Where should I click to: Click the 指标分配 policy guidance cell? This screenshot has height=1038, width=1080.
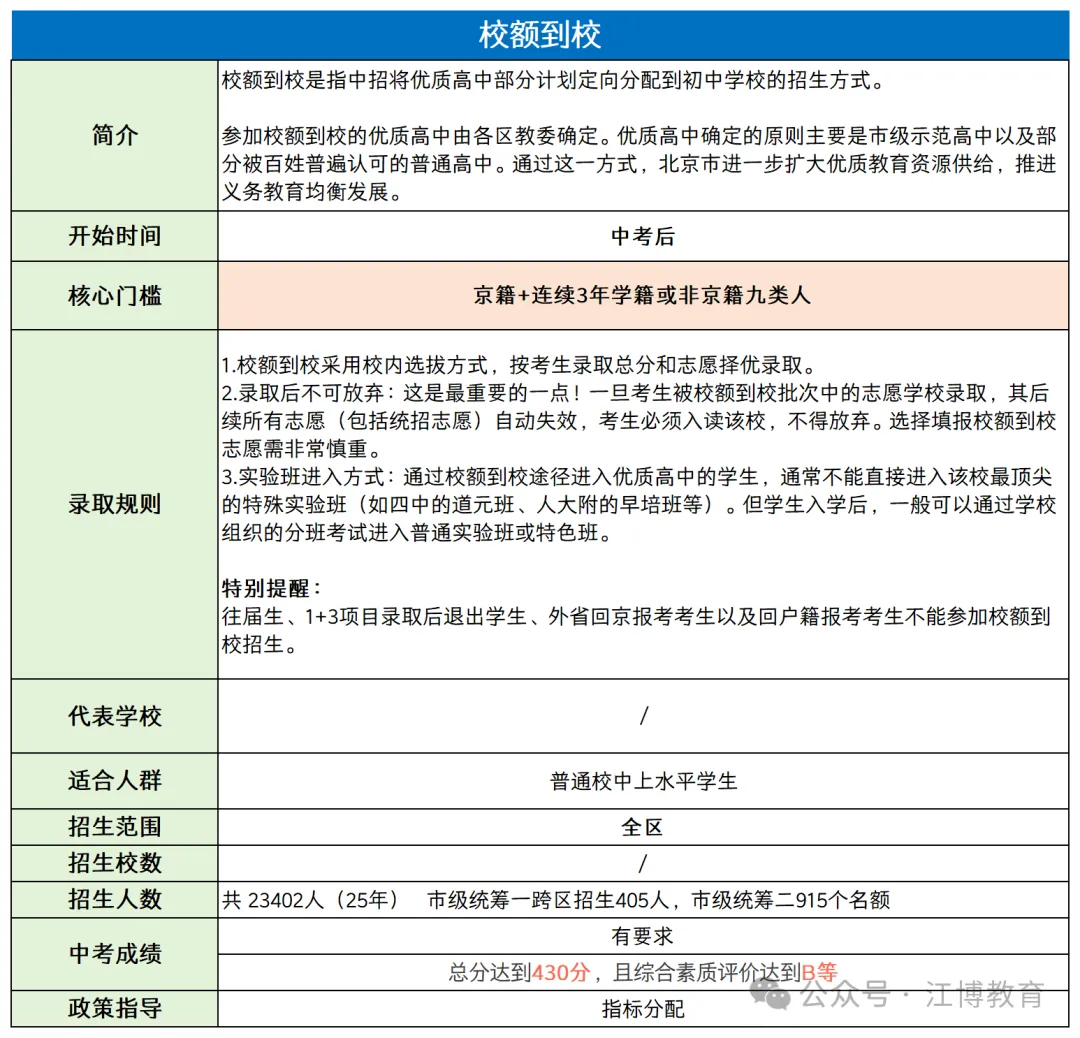coord(645,1009)
